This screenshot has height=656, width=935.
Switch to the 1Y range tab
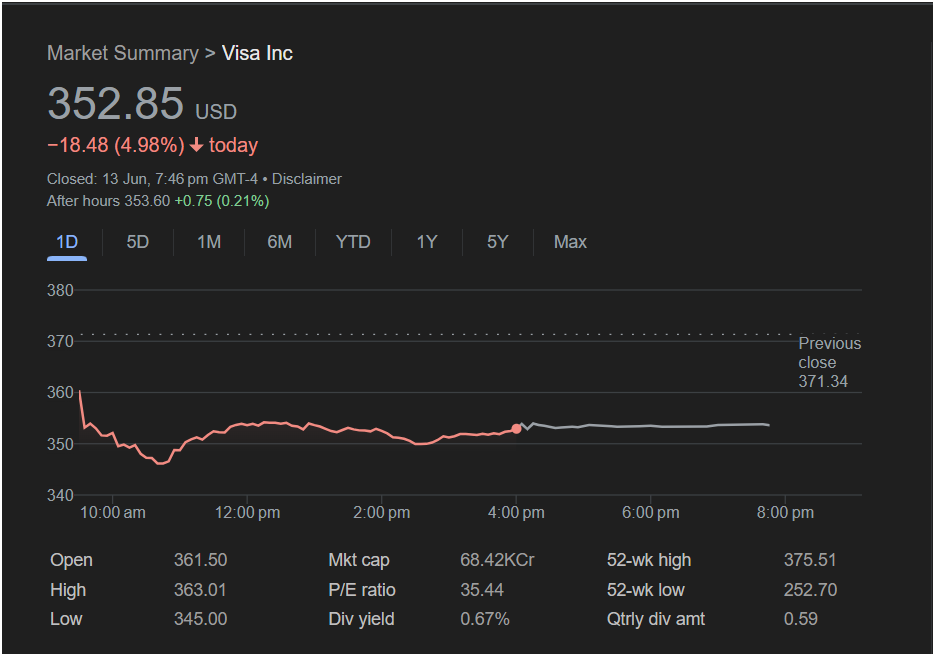[x=427, y=242]
